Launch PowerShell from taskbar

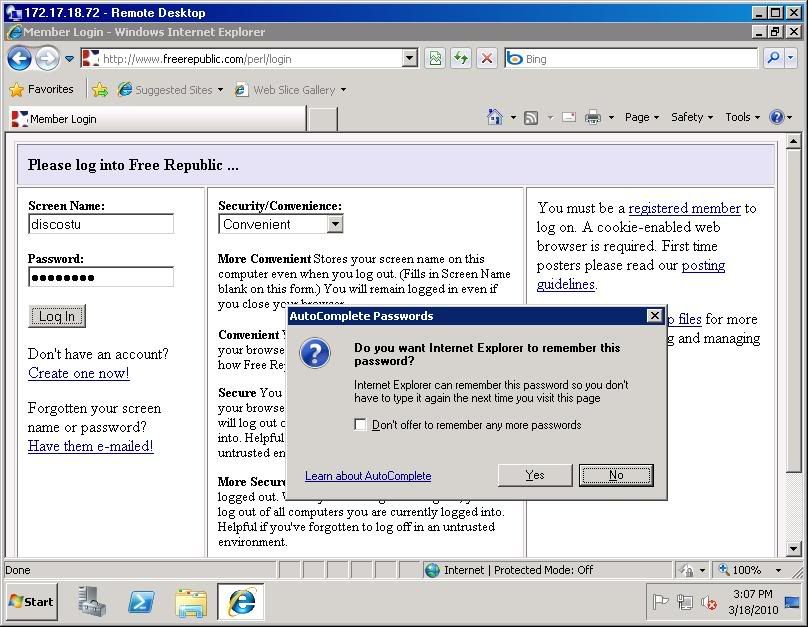[141, 601]
